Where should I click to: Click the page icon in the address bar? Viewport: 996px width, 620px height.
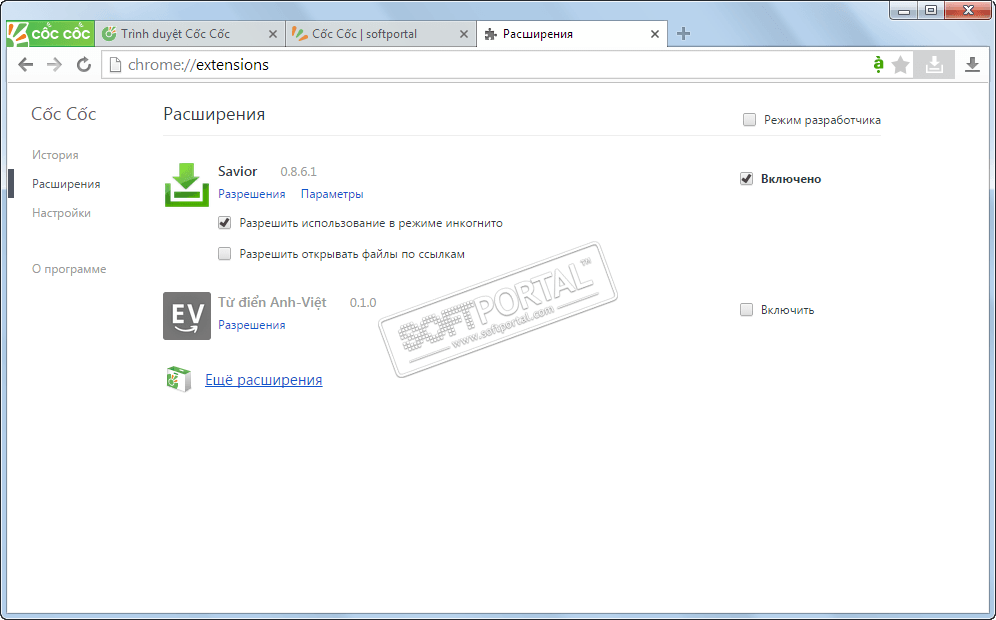click(115, 65)
